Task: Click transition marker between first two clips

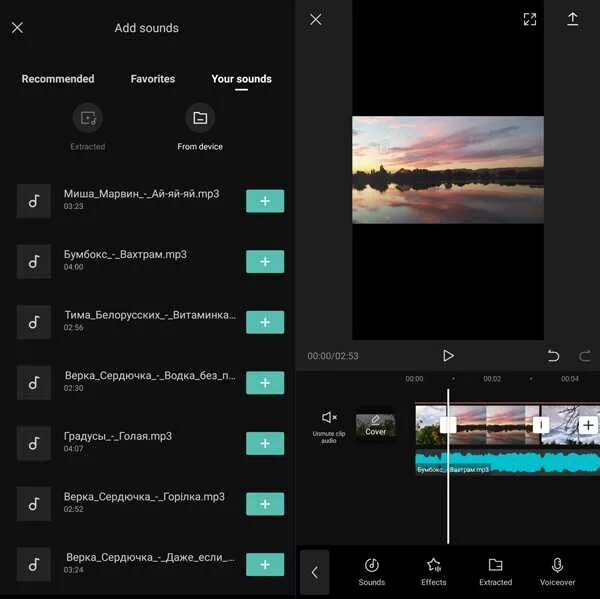Action: point(448,425)
